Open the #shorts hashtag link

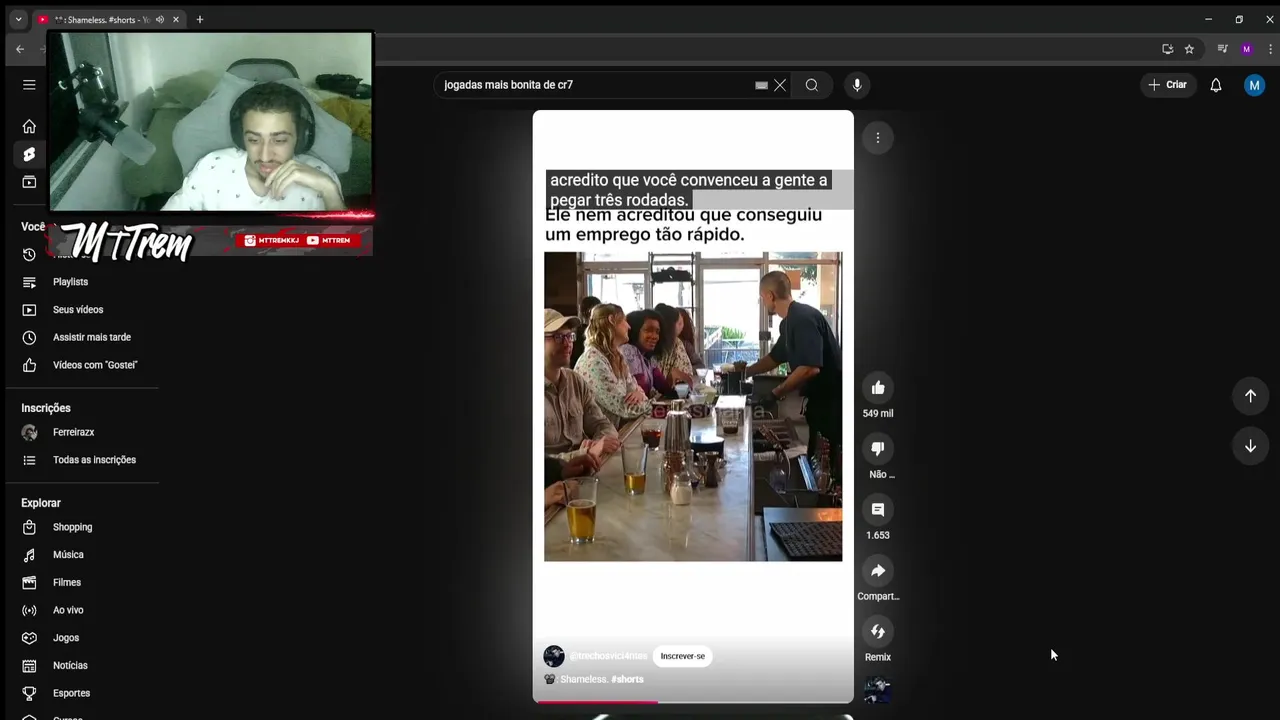tap(627, 679)
